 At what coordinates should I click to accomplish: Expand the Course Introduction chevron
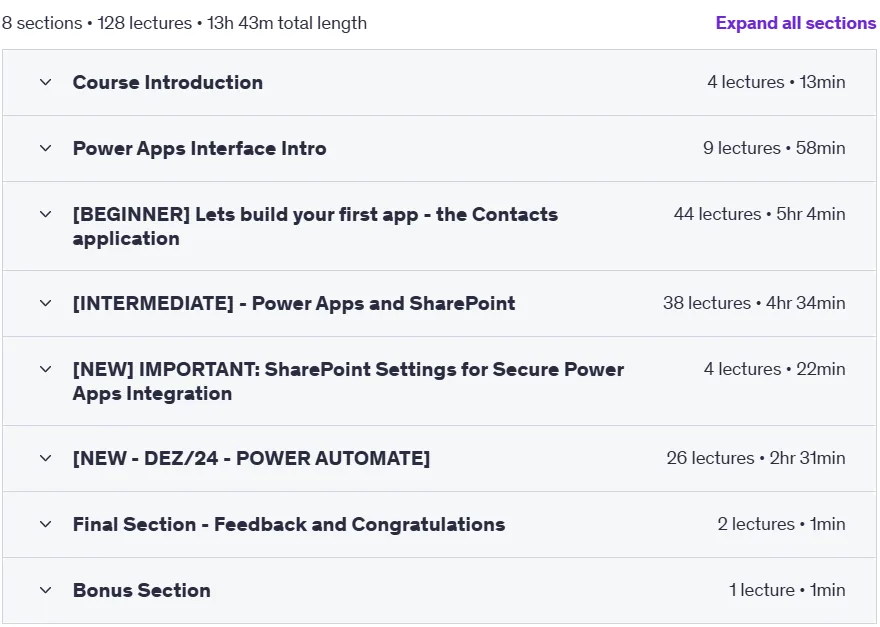(x=45, y=83)
